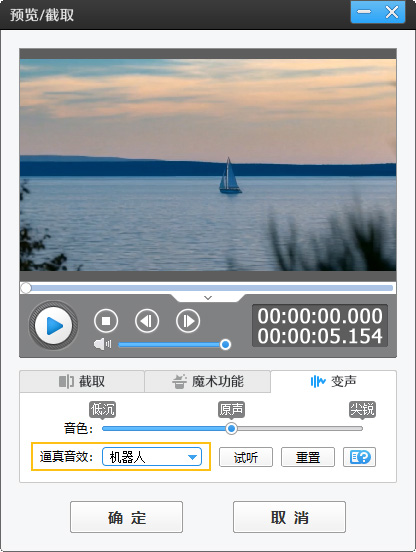
Task: Switch to the 魔术功能 tab
Action: tap(207, 381)
